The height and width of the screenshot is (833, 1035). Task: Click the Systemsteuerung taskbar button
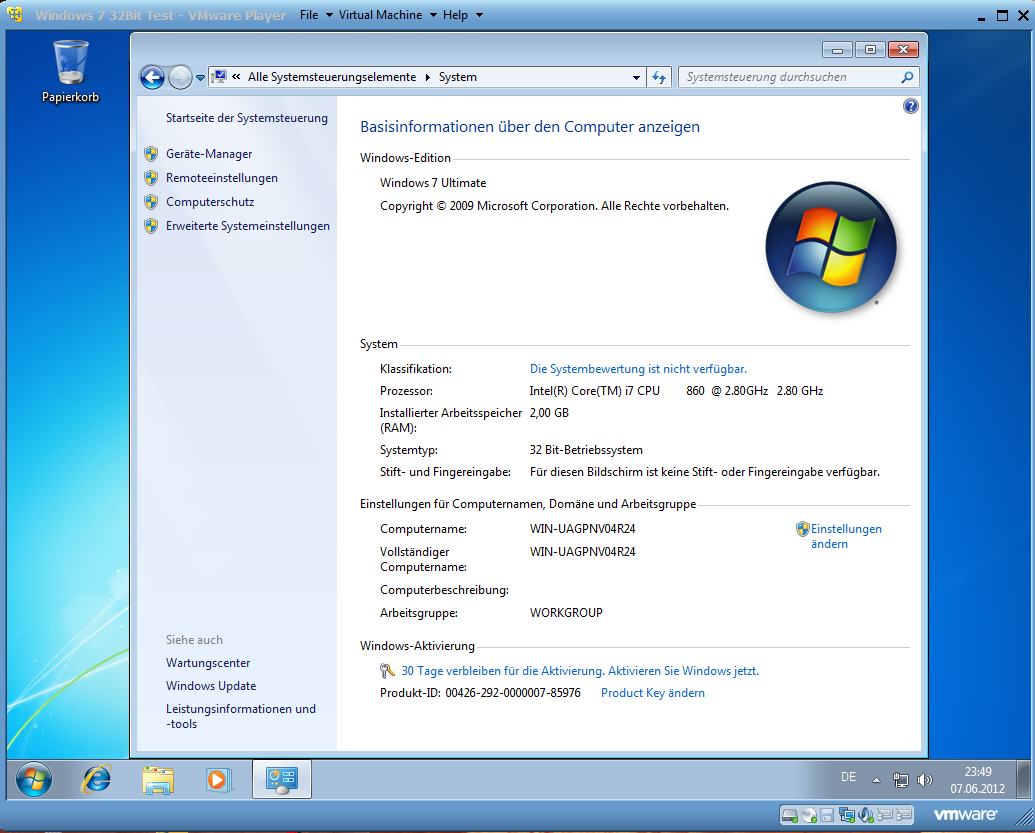point(282,780)
